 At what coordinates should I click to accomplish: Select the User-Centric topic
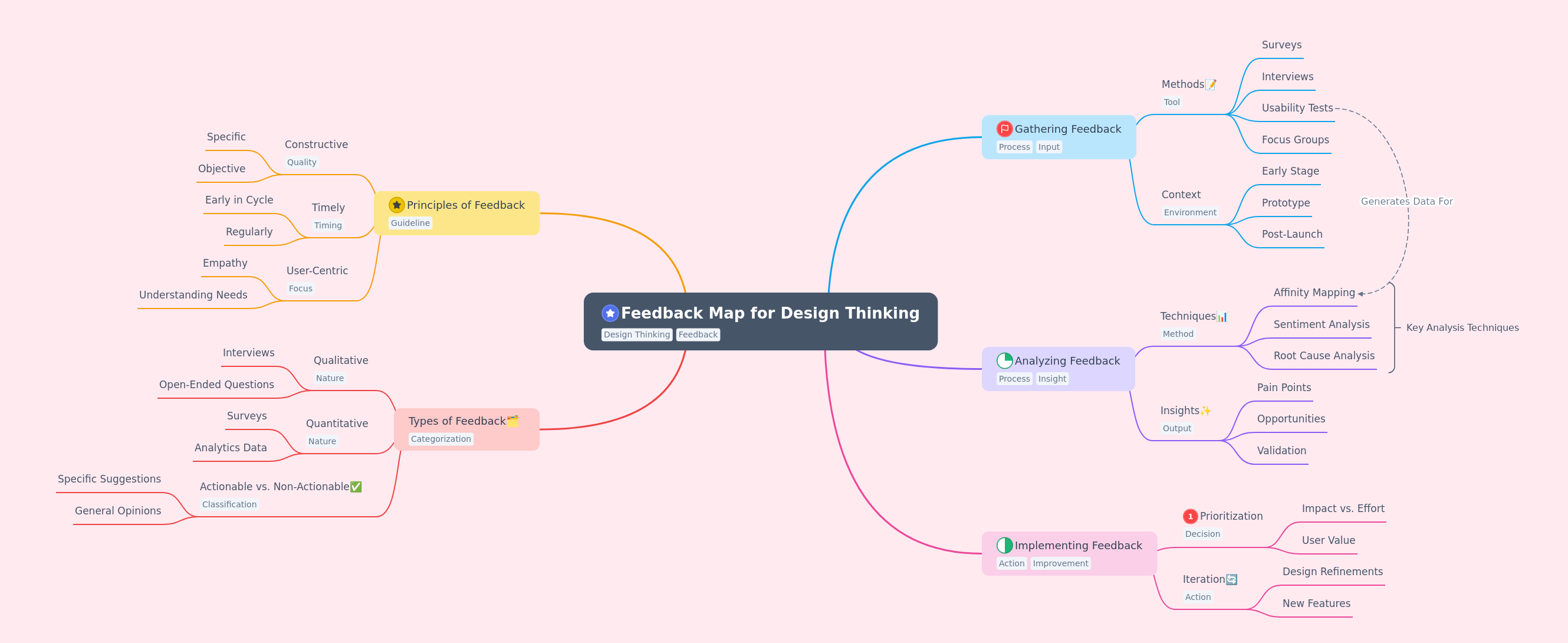pyautogui.click(x=317, y=271)
